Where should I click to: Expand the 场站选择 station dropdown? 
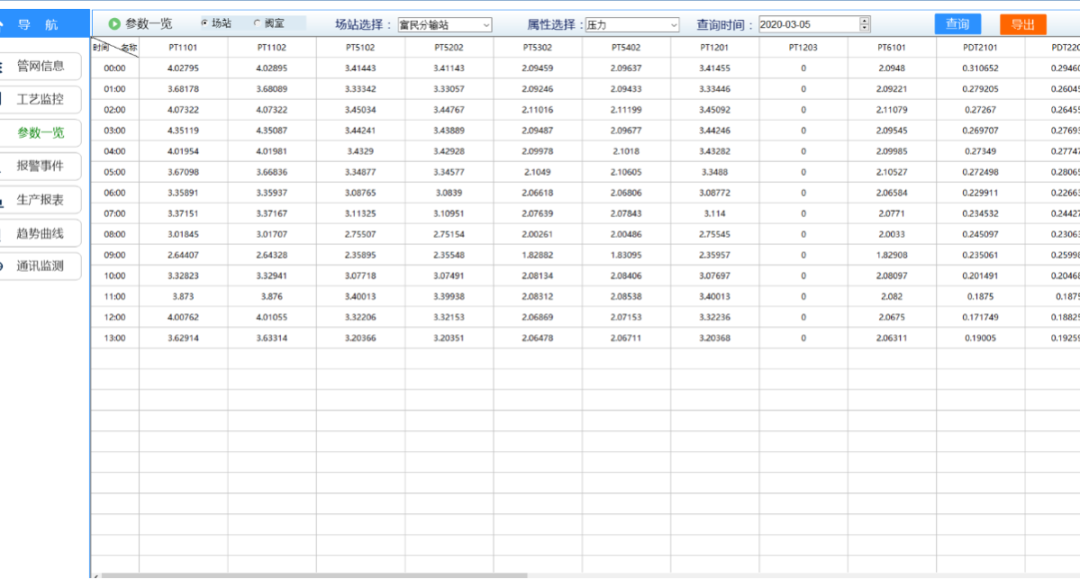click(x=444, y=25)
